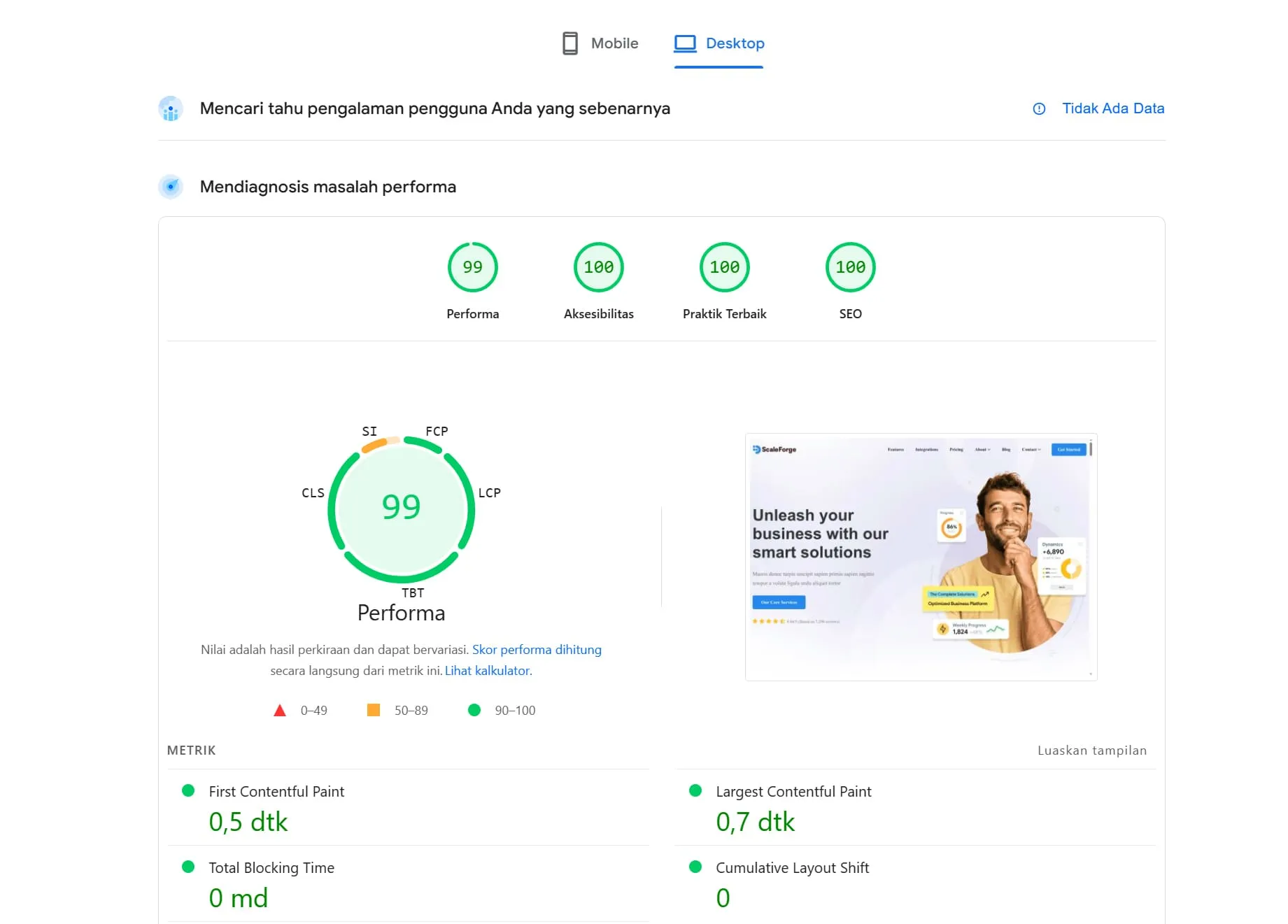The width and height of the screenshot is (1288, 924).
Task: Select the Desktop tab
Action: 719,43
